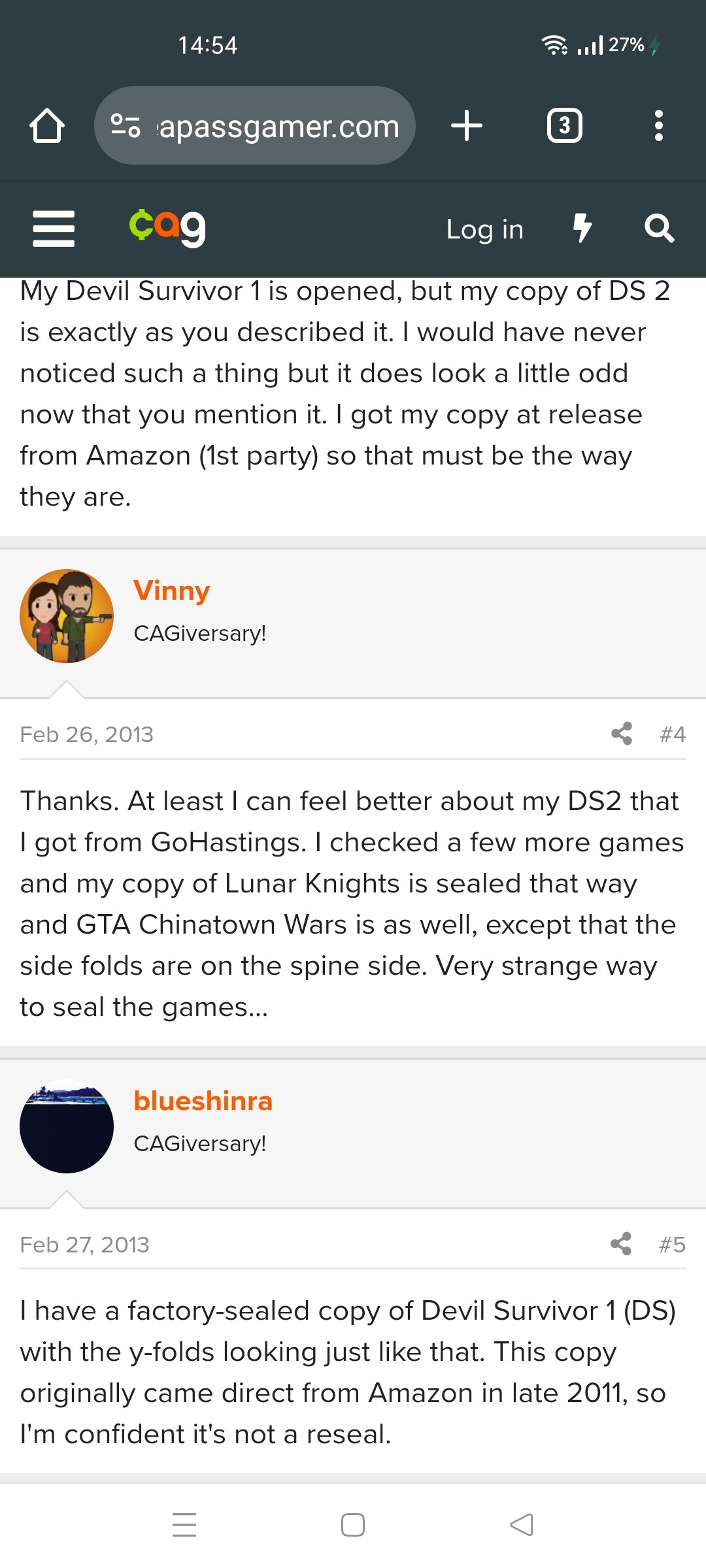The height and width of the screenshot is (1568, 706).
Task: Open the #5 post permalink
Action: (672, 1245)
